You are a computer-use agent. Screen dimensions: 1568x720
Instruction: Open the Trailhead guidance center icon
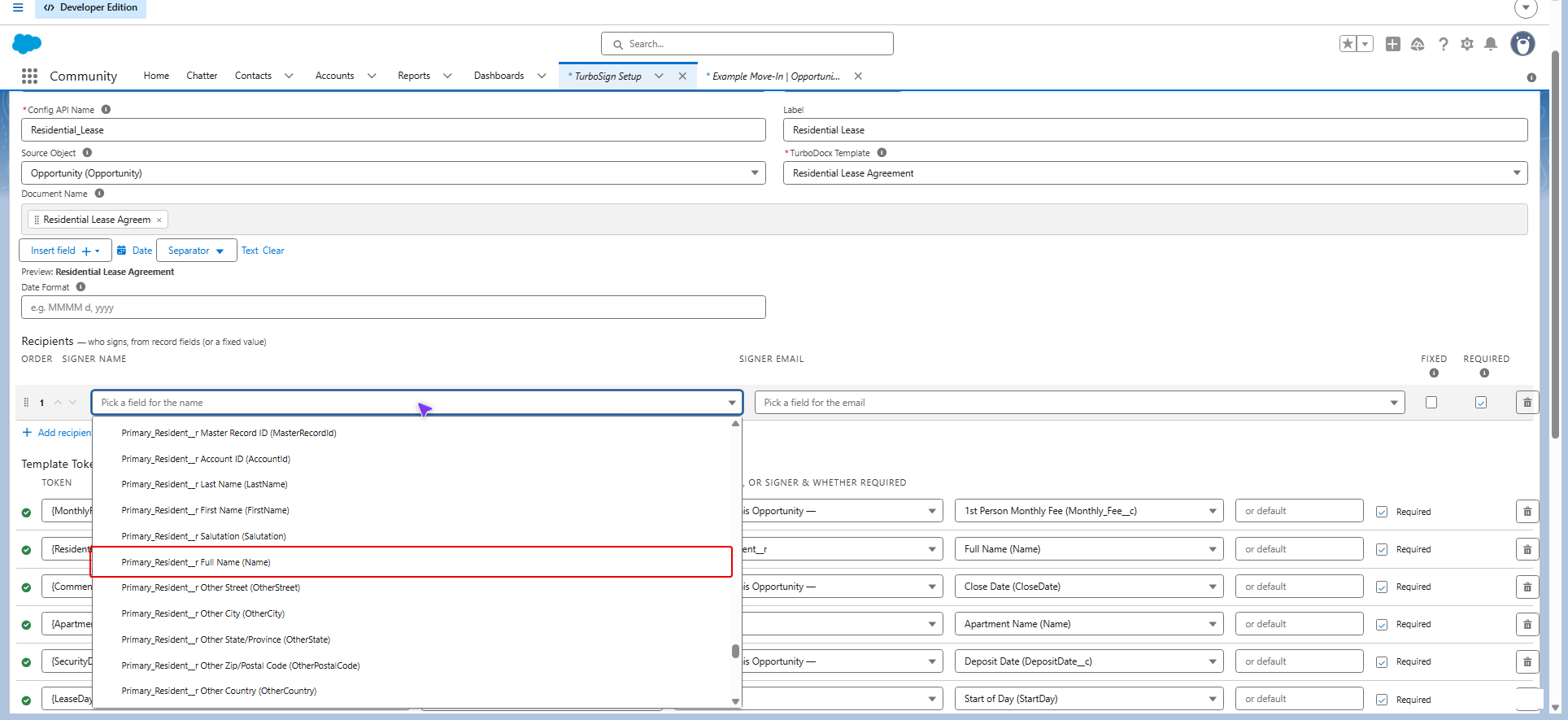pyautogui.click(x=1418, y=44)
